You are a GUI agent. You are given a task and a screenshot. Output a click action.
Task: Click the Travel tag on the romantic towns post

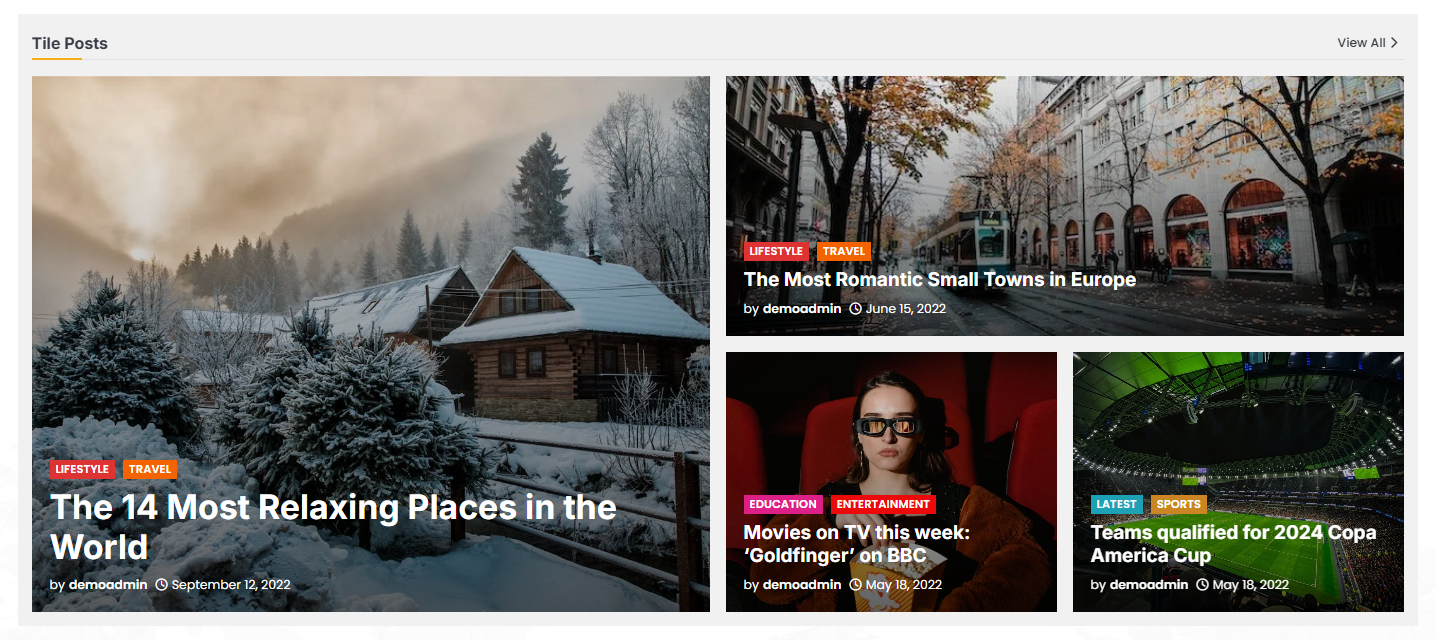[844, 251]
